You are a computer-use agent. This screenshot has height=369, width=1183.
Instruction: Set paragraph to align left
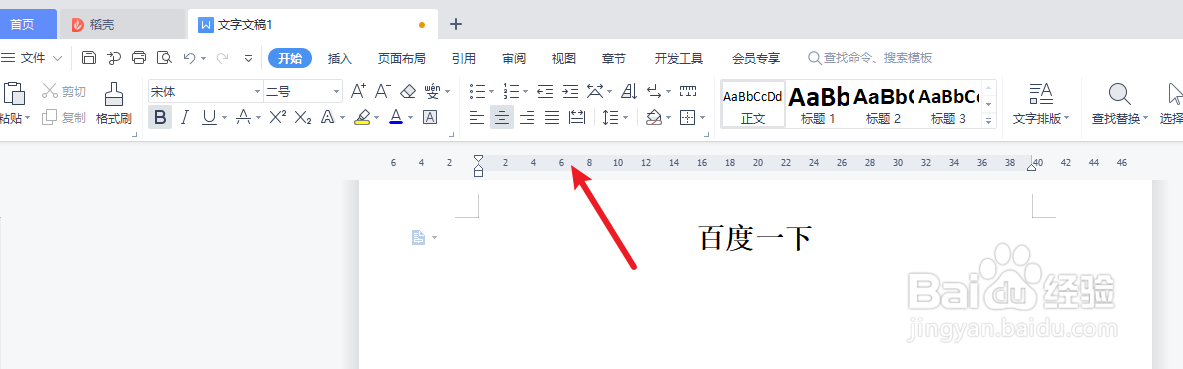click(477, 117)
